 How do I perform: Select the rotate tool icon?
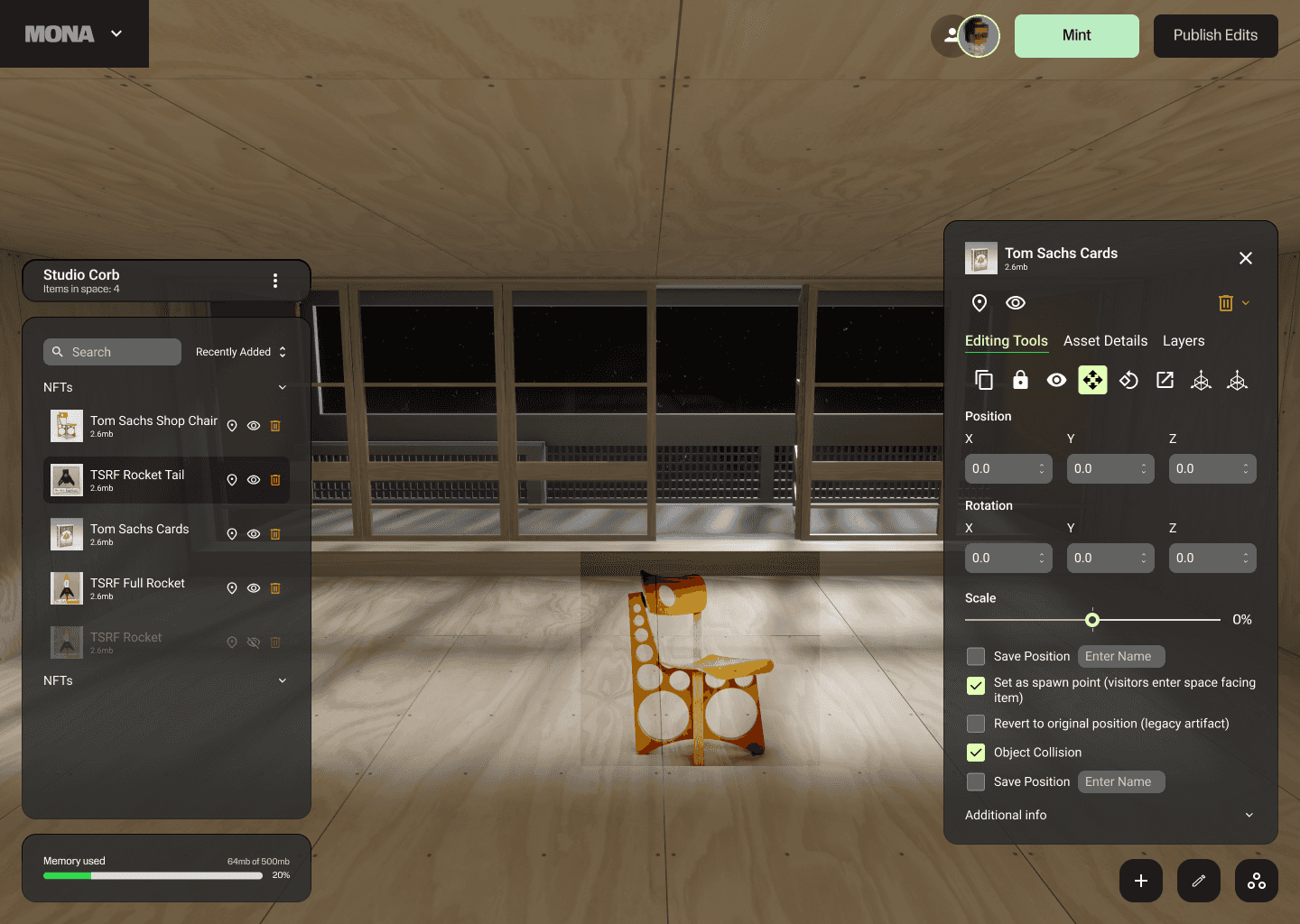pyautogui.click(x=1128, y=381)
